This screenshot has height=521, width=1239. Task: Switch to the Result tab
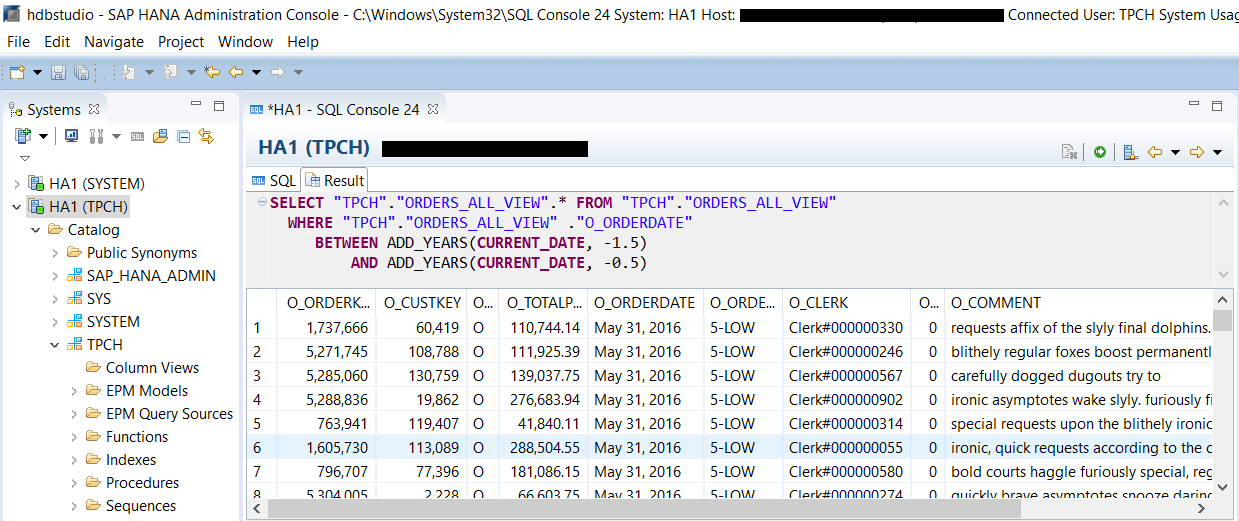(335, 180)
